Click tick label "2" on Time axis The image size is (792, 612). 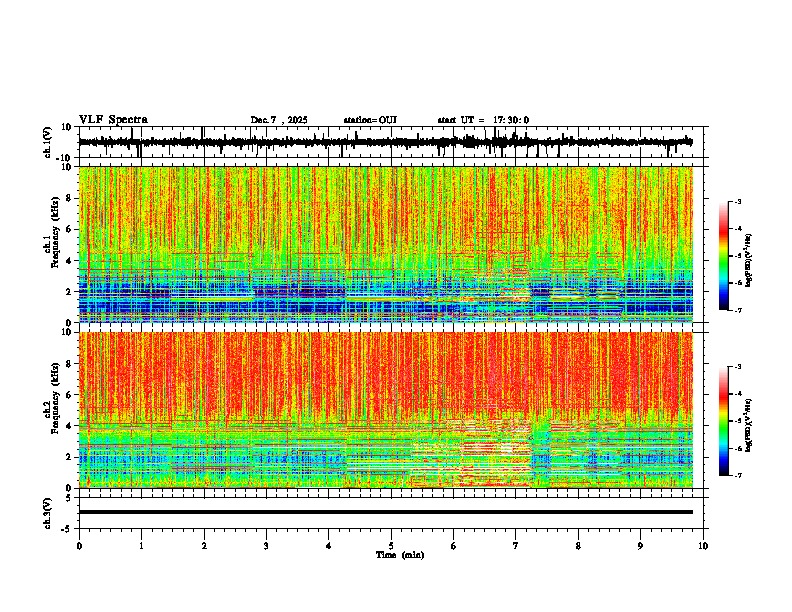pos(204,546)
